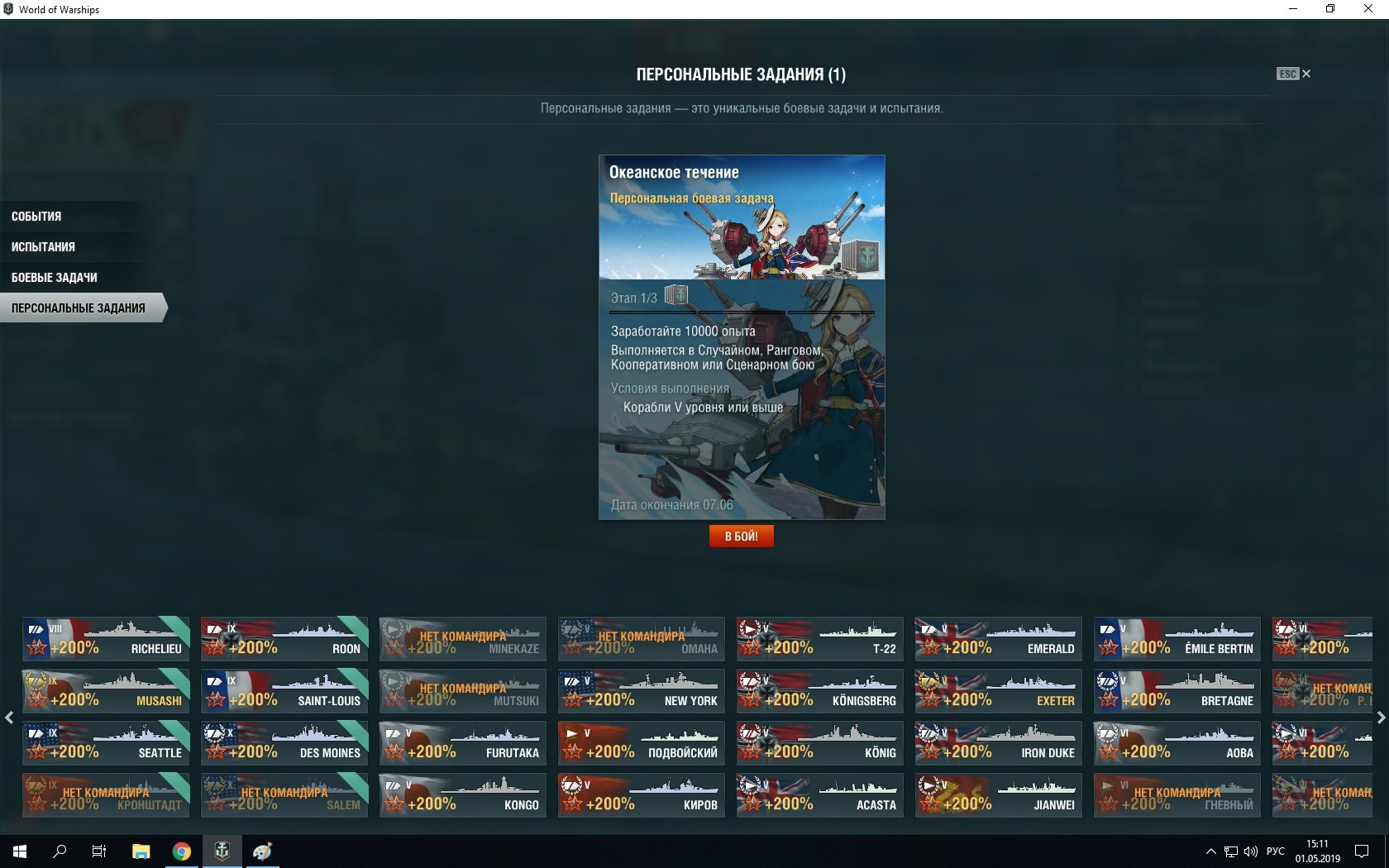This screenshot has height=868, width=1389.
Task: Select the Des Moines ship card
Action: [x=284, y=742]
